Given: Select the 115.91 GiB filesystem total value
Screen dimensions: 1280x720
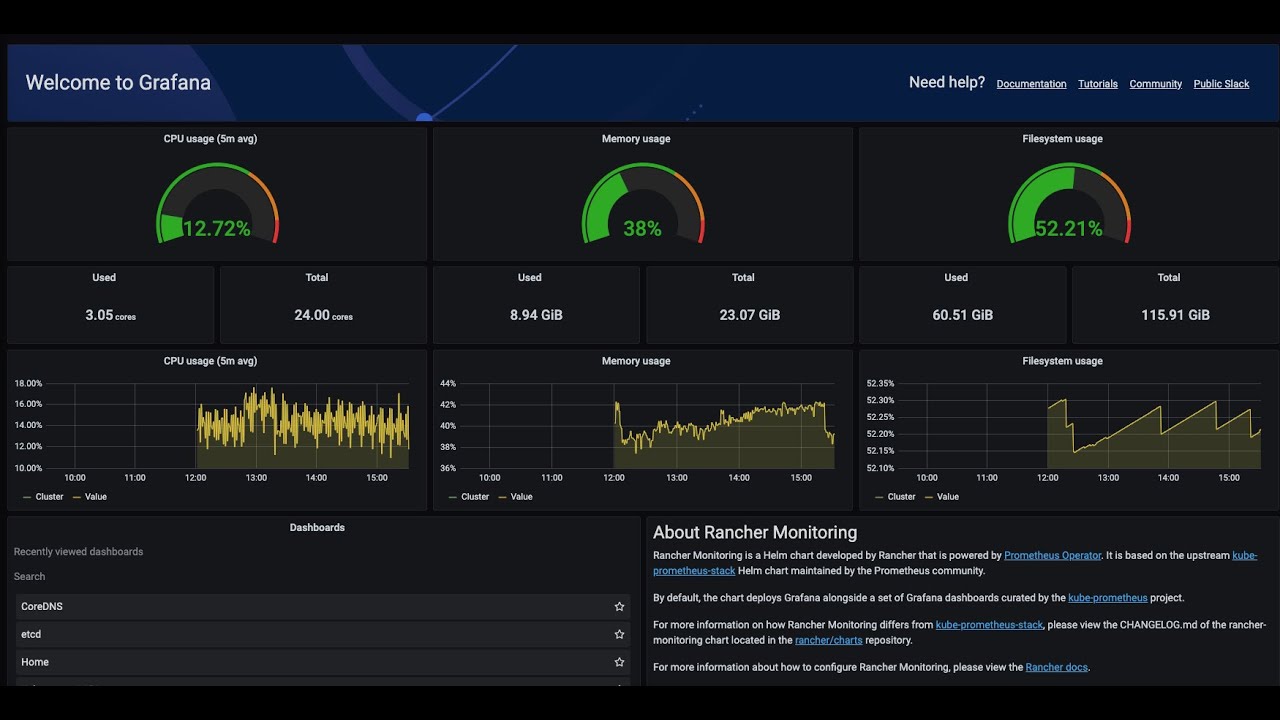Looking at the screenshot, I should 1175,315.
